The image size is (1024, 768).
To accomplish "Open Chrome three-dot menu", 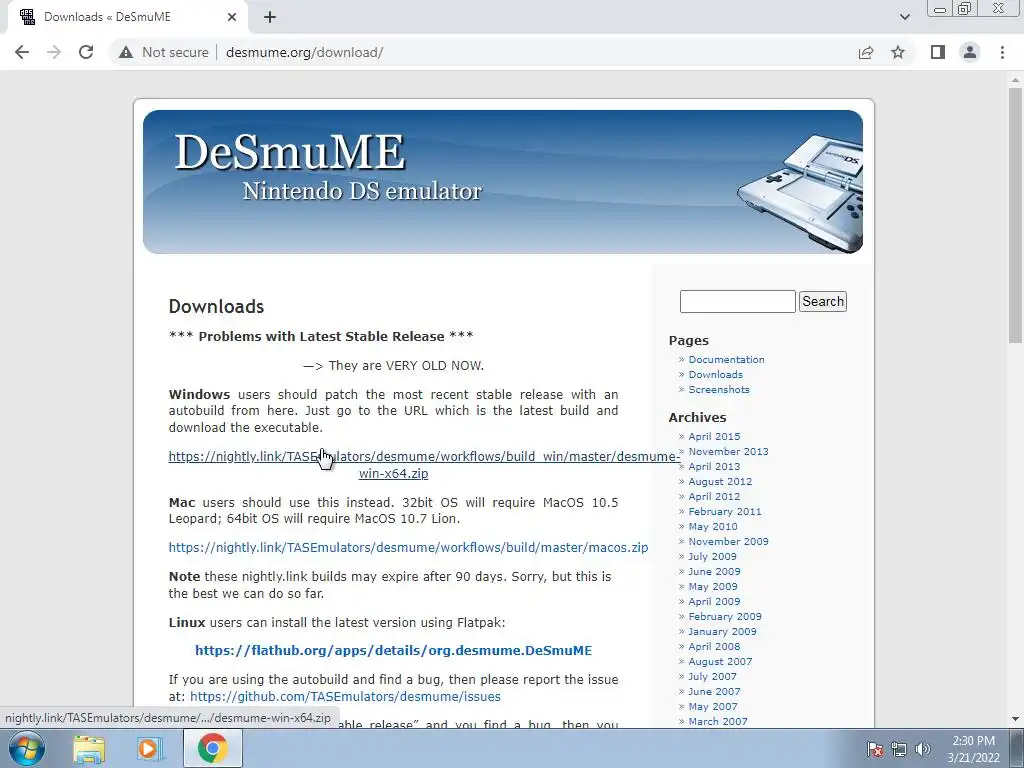I will point(1002,52).
